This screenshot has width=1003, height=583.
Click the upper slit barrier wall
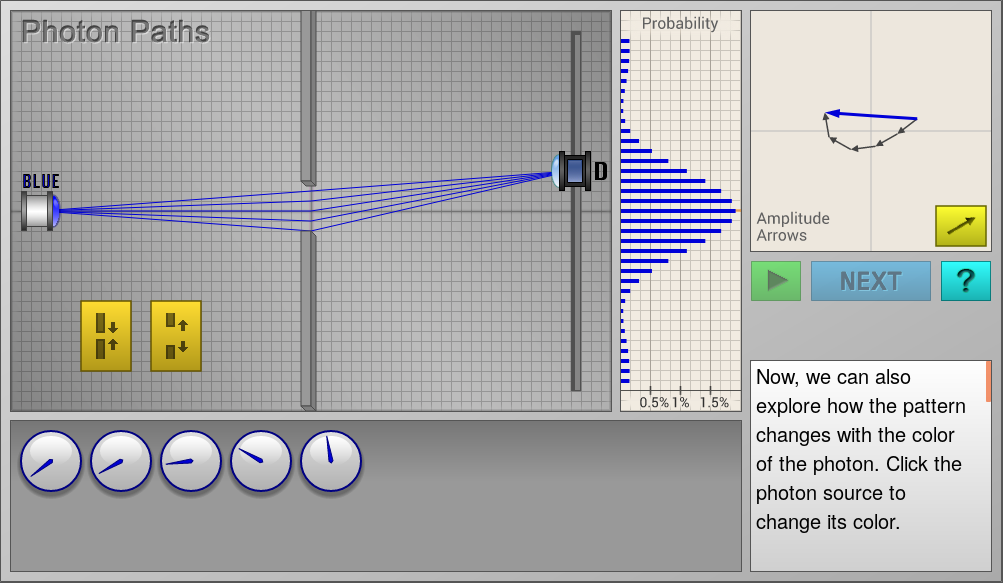[308, 98]
